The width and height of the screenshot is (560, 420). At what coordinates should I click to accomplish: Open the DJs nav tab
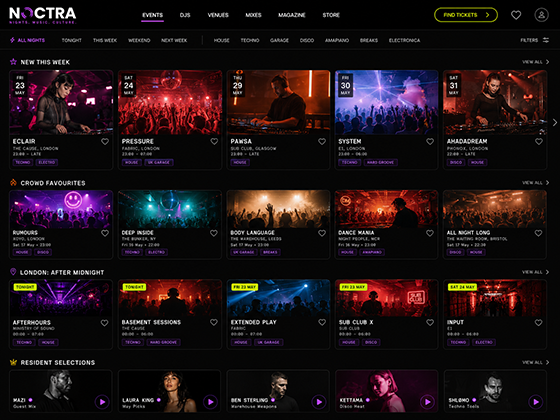tap(185, 15)
